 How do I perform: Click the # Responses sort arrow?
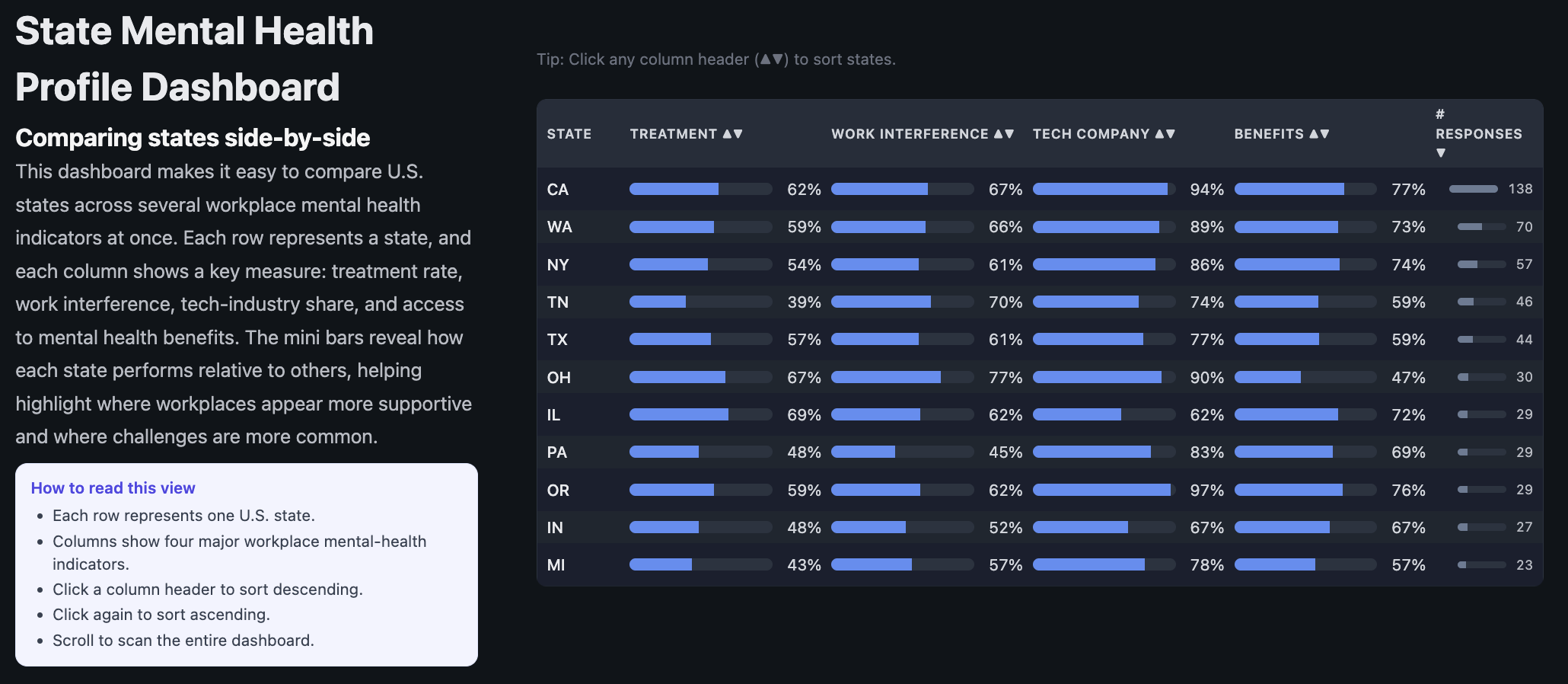(1440, 153)
